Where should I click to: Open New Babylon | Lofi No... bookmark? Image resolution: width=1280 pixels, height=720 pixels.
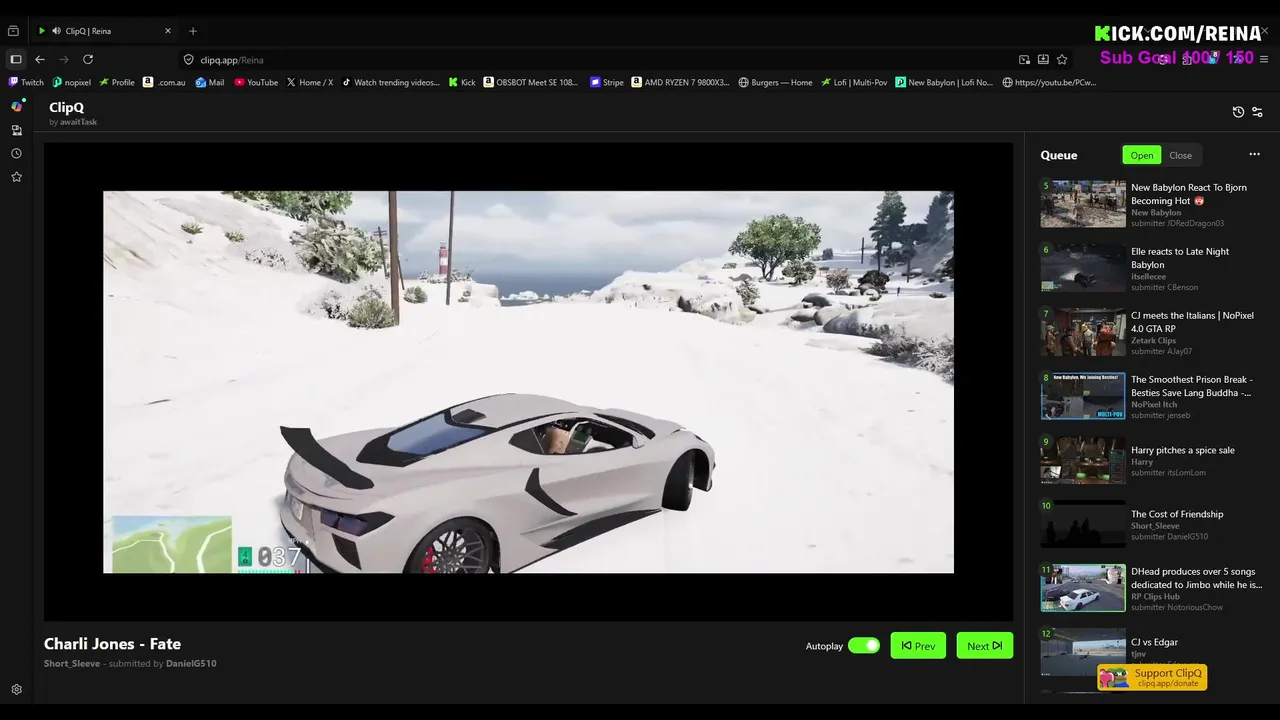pyautogui.click(x=944, y=82)
